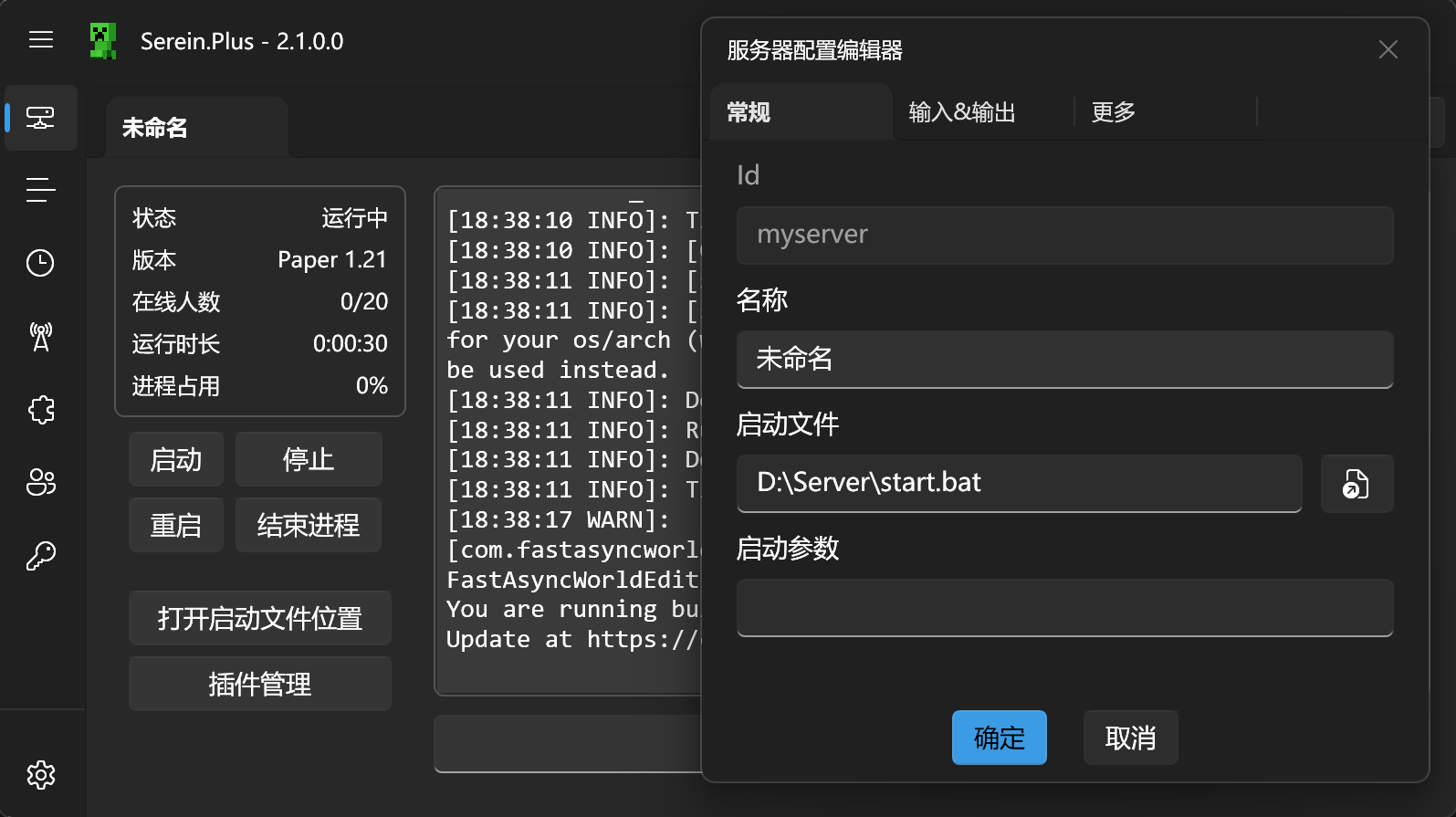Click the 'You are running' log line
Screen dimensions: 1456x817
[x=573, y=609]
